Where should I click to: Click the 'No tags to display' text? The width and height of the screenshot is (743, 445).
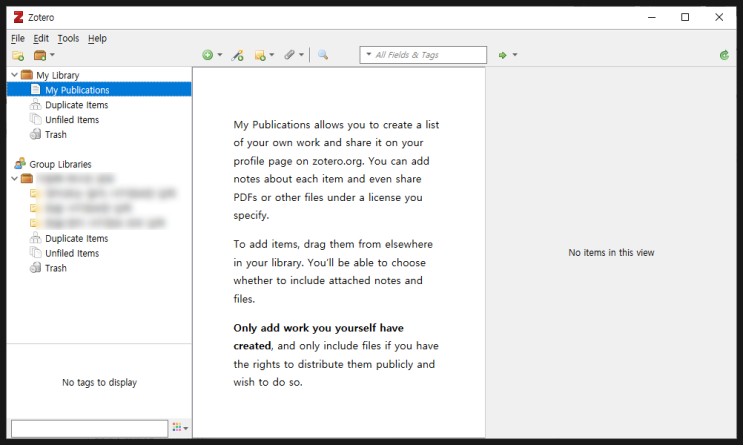pyautogui.click(x=100, y=382)
